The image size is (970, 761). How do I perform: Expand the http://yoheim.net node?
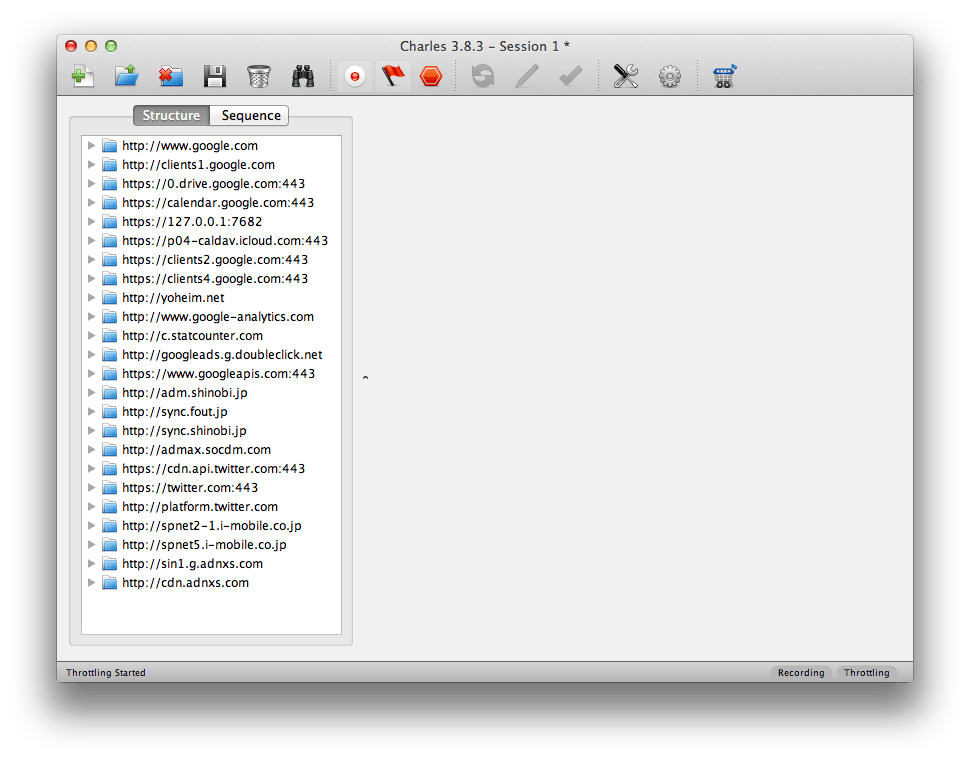92,298
